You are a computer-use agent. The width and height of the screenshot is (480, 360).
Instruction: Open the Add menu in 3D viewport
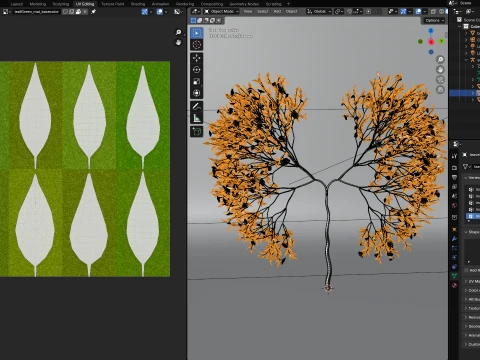point(277,11)
